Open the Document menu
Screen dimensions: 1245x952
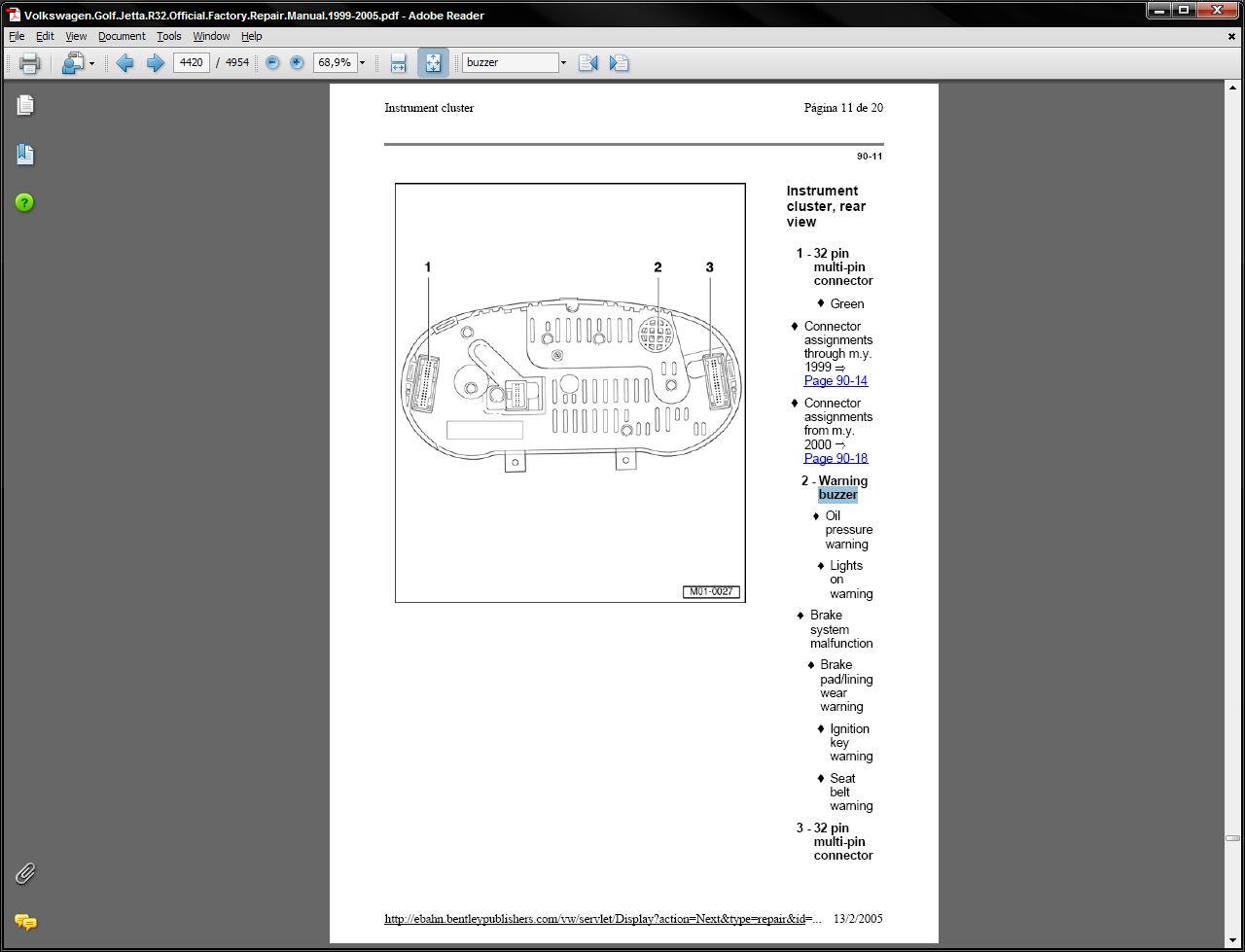coord(122,36)
